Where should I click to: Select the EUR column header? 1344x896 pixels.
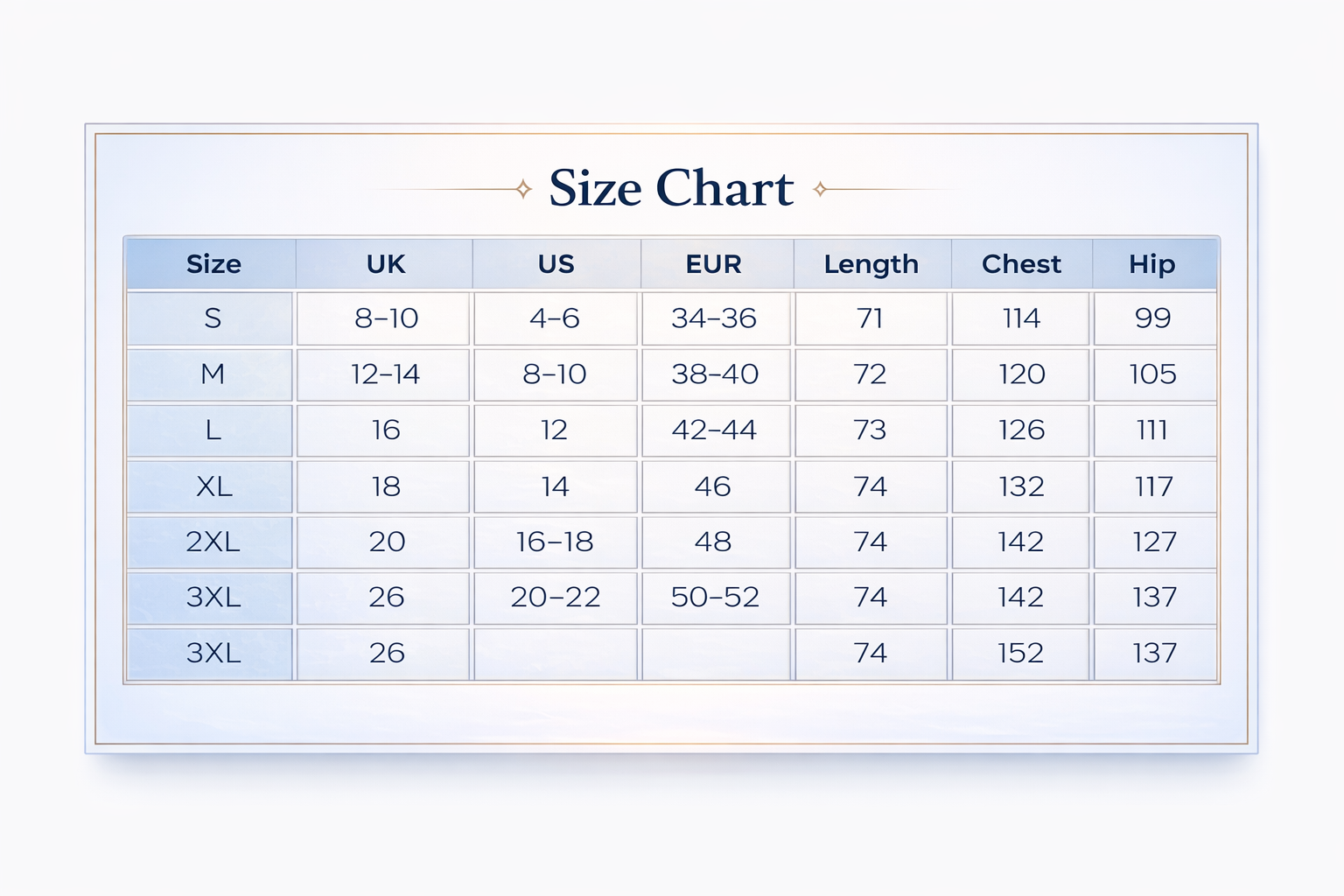point(714,264)
